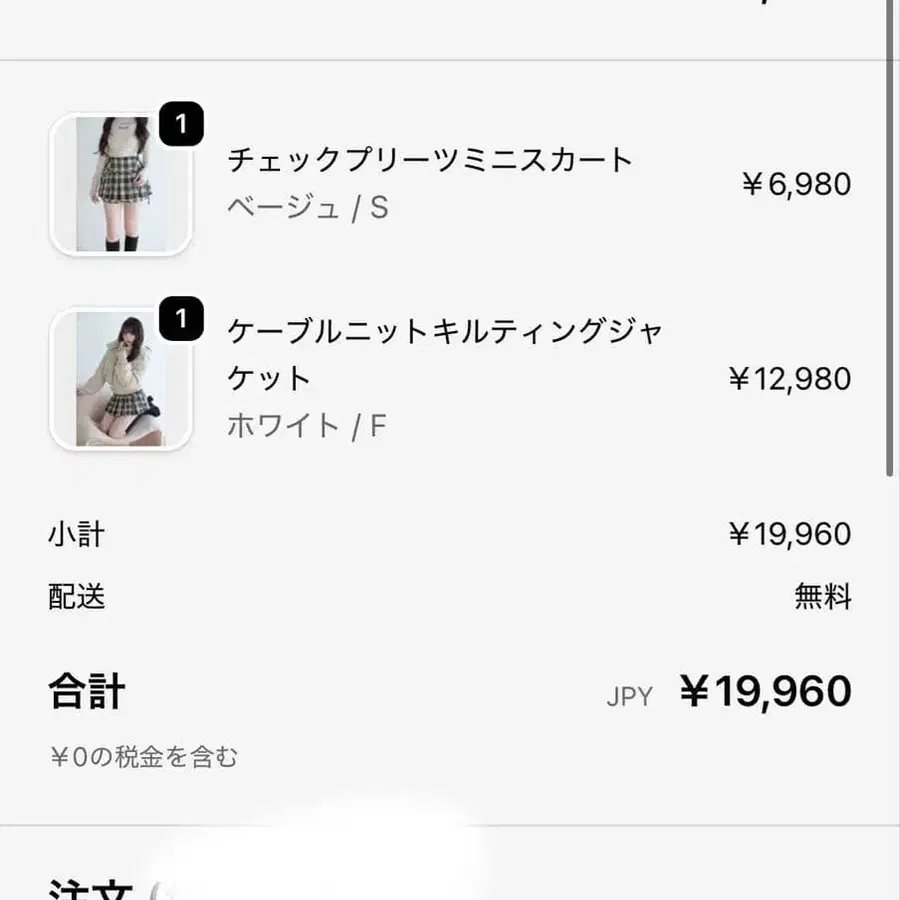Click the subtotal amount ¥19,960

coord(789,534)
